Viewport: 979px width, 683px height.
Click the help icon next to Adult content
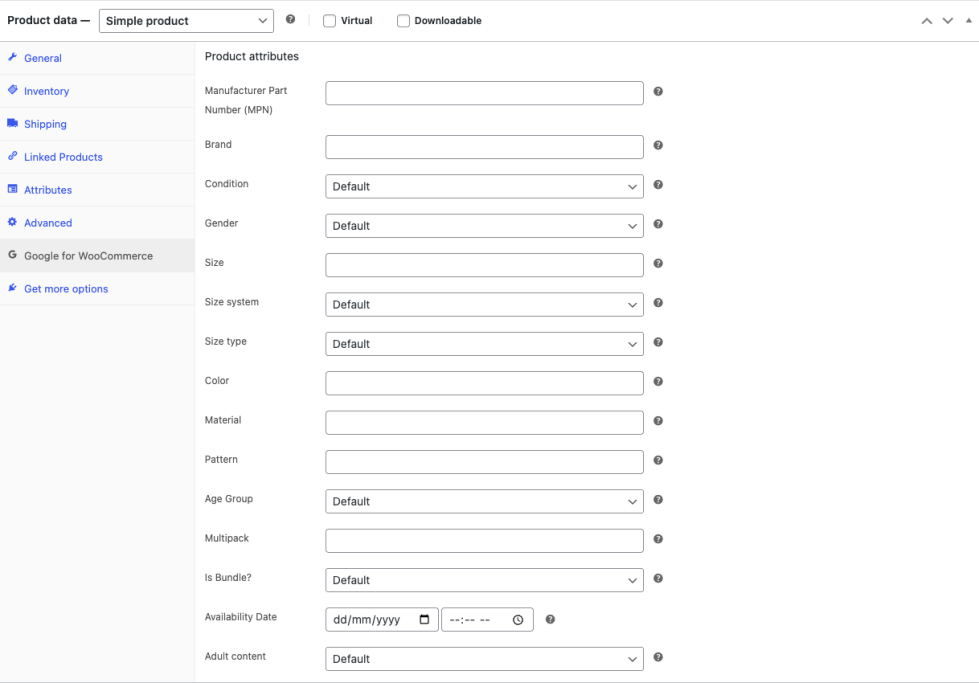pos(658,657)
